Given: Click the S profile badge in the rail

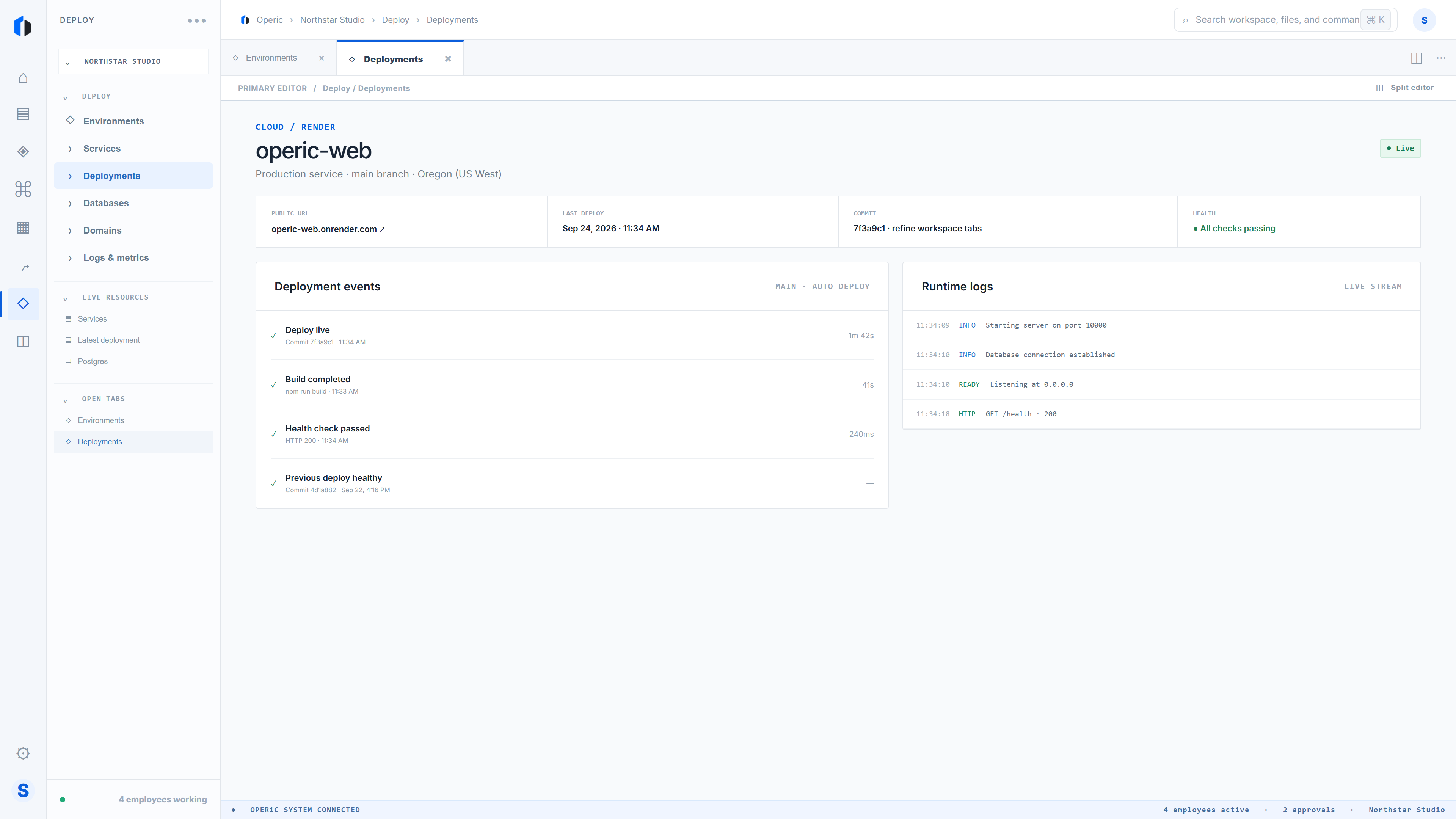Looking at the screenshot, I should click(x=23, y=790).
